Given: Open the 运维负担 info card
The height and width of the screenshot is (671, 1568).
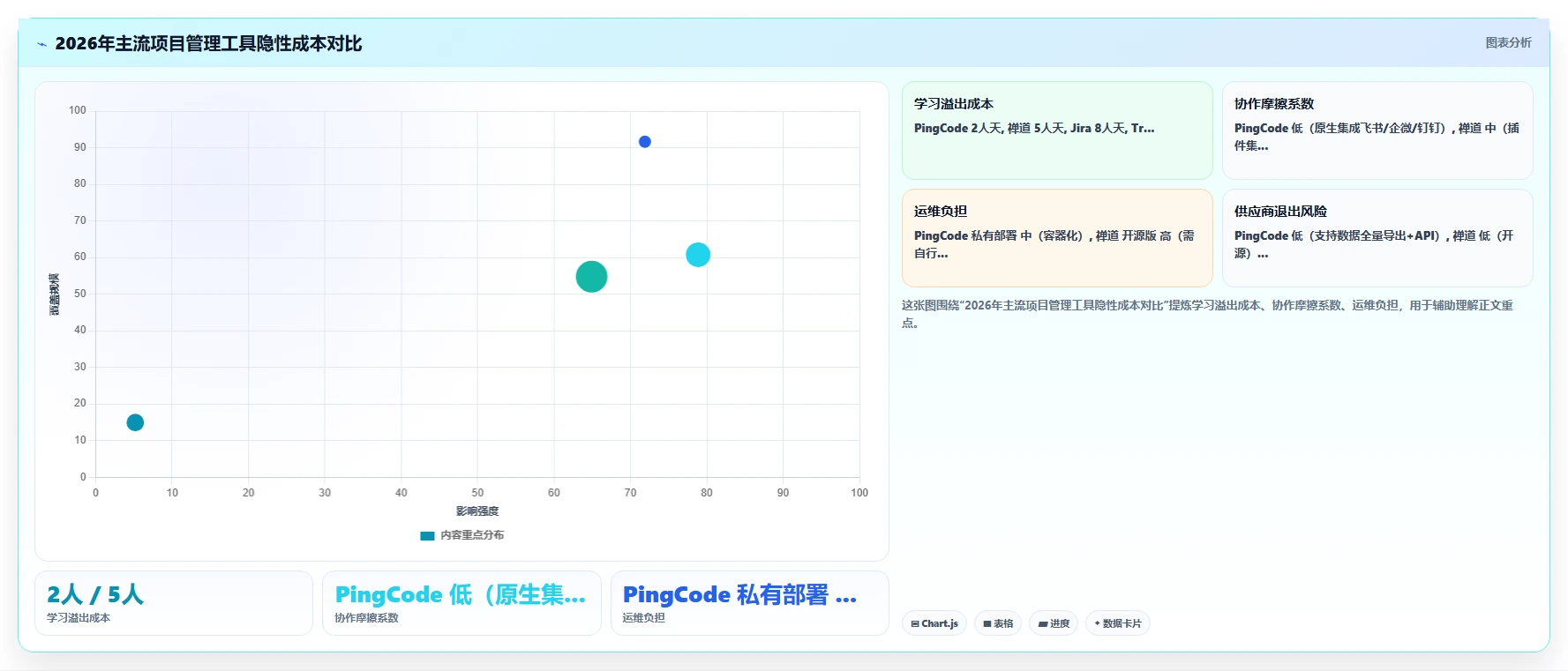Looking at the screenshot, I should click(x=1057, y=238).
